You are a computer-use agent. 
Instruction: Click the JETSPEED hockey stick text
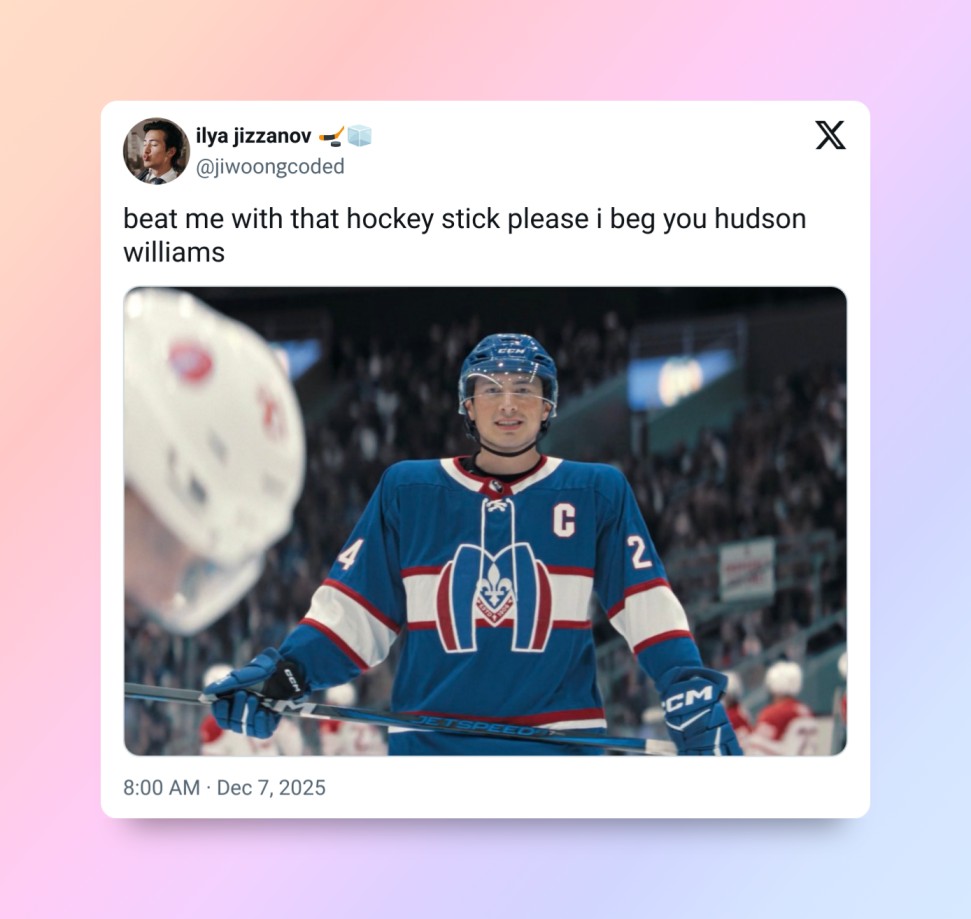click(476, 725)
